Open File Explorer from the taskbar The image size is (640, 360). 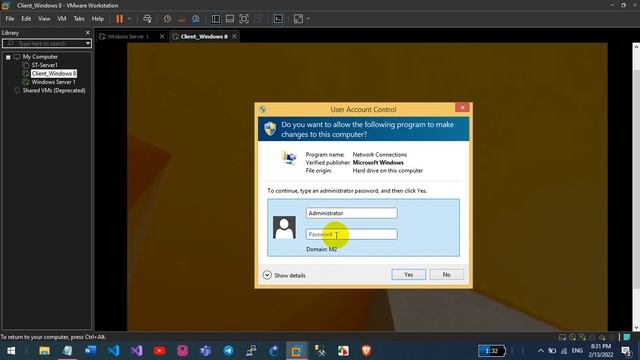[x=44, y=351]
